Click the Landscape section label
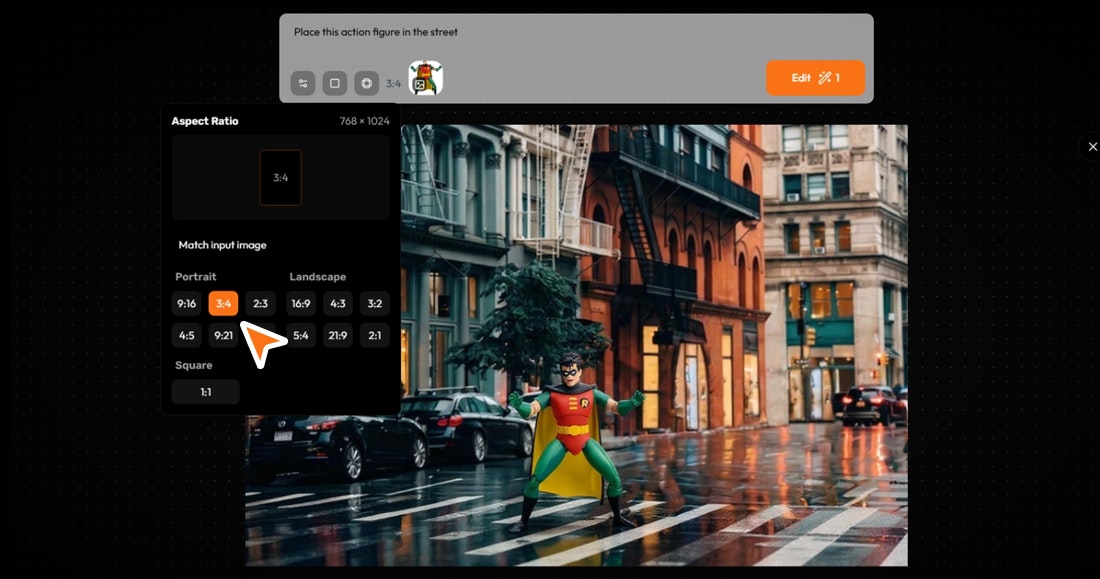1100x579 pixels. 318,277
